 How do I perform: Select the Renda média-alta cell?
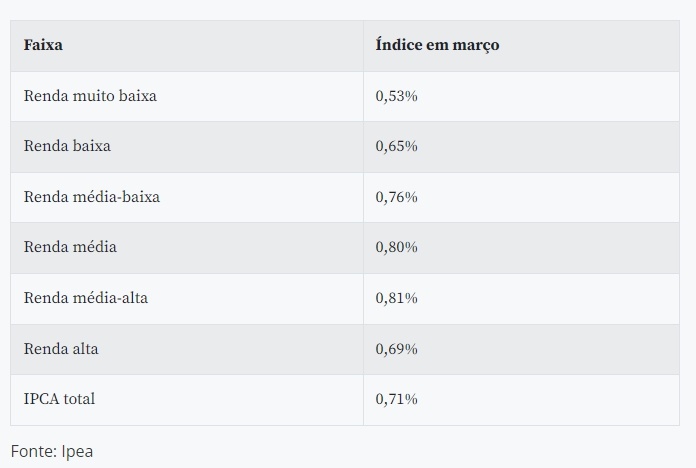[86, 298]
